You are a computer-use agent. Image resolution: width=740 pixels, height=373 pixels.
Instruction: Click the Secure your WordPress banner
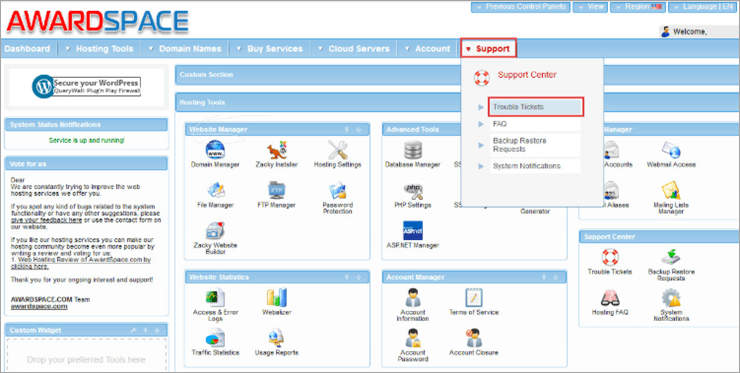[87, 87]
